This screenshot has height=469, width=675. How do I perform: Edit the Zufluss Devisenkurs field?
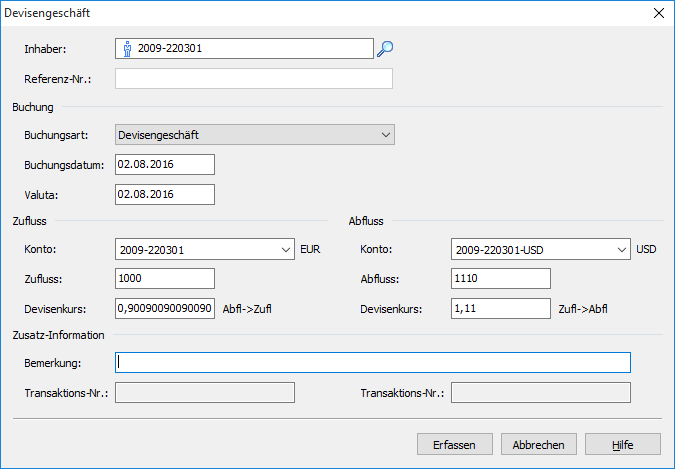(165, 309)
